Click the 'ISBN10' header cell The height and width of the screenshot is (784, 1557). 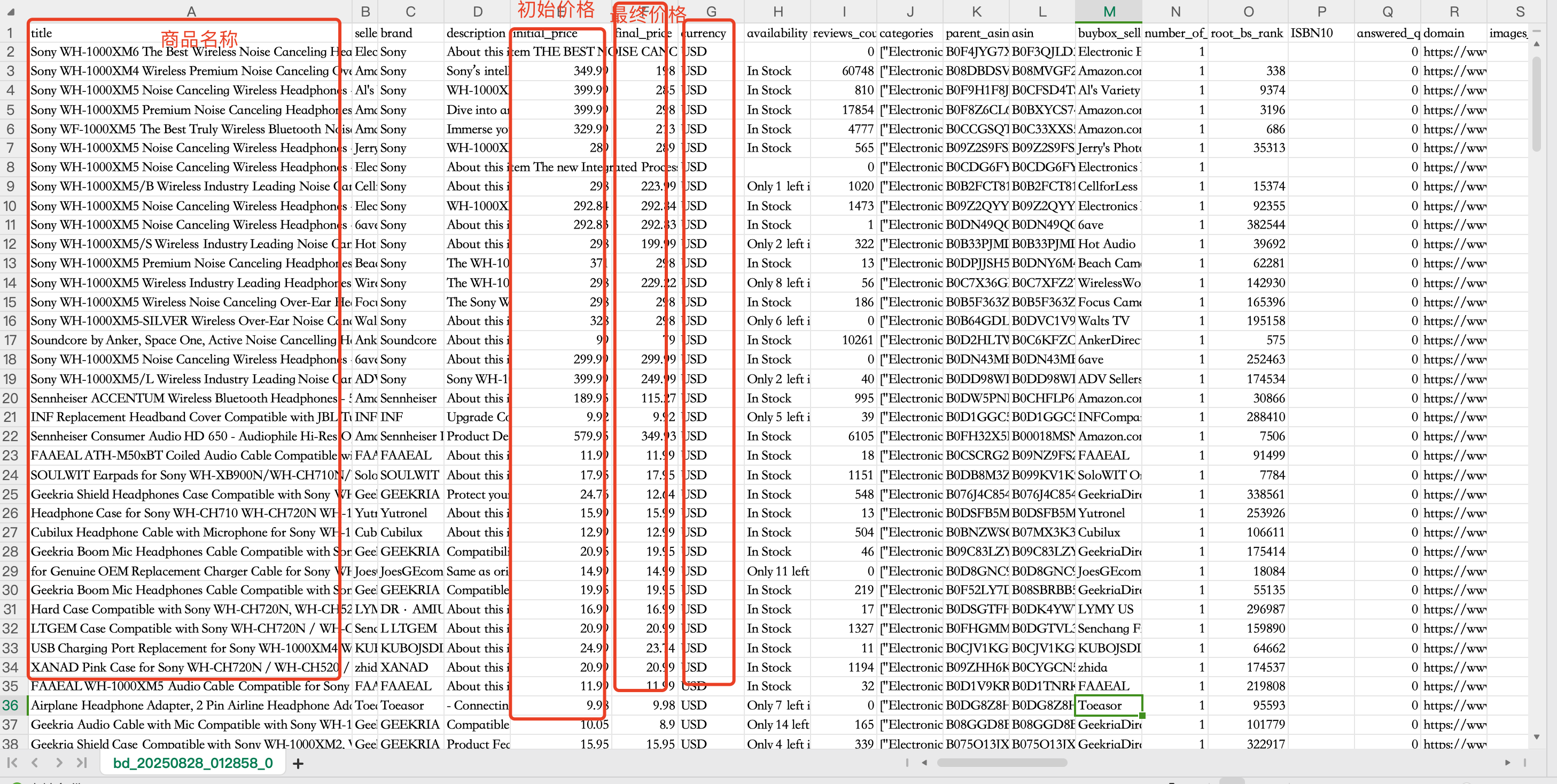coord(1321,33)
